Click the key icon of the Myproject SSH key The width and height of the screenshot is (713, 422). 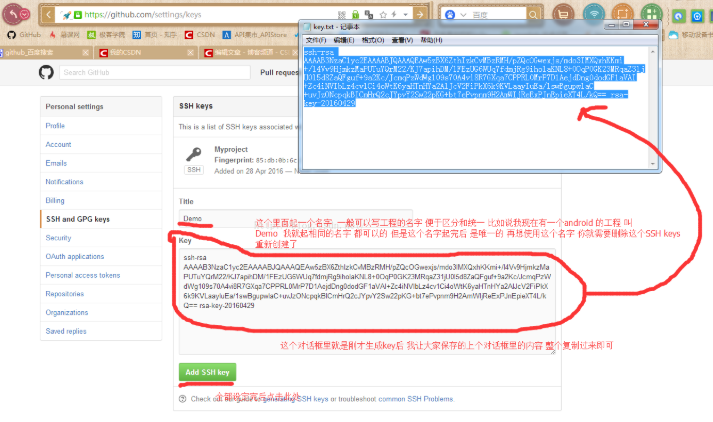click(194, 155)
